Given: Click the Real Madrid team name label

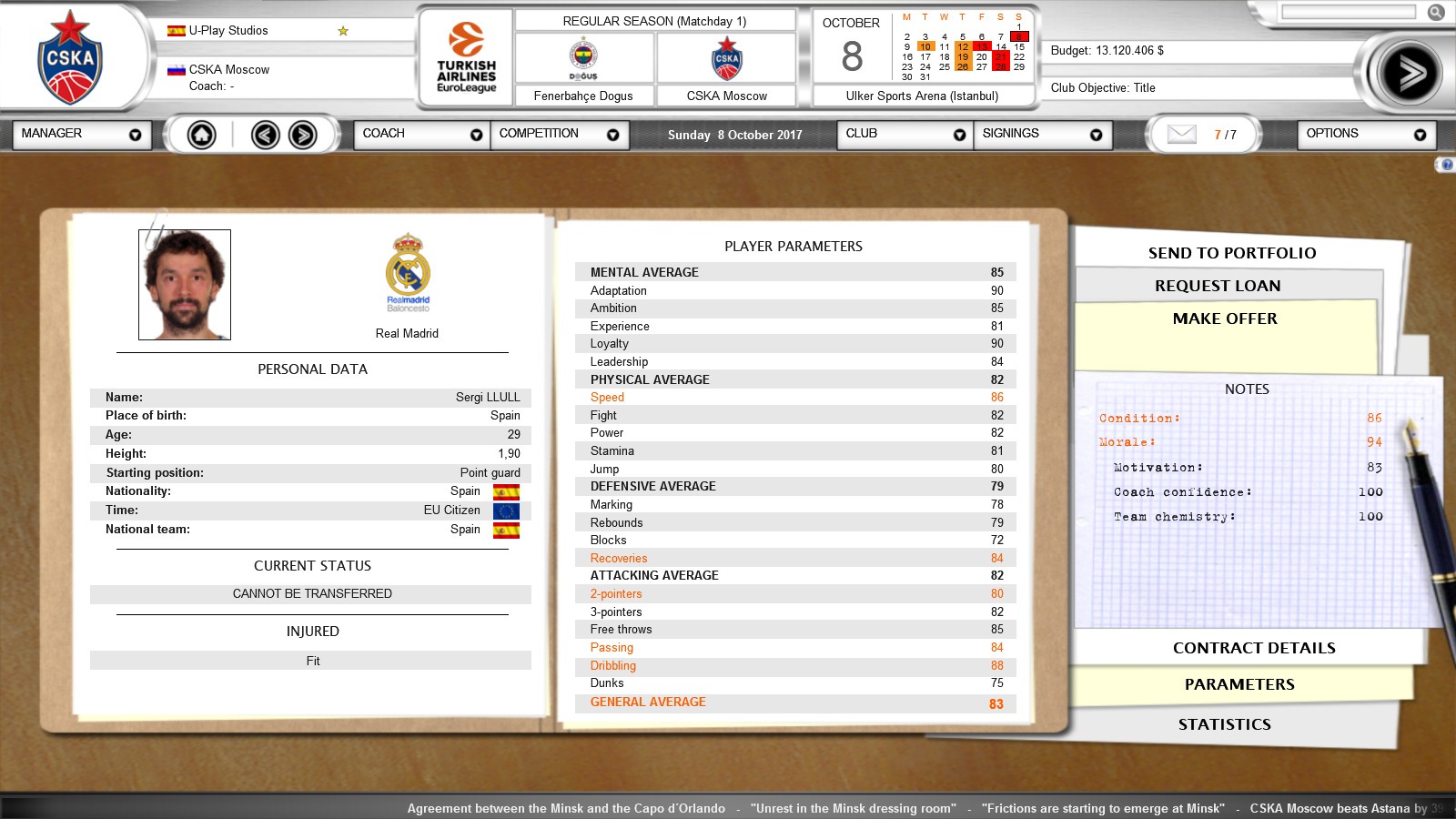Looking at the screenshot, I should 407,334.
